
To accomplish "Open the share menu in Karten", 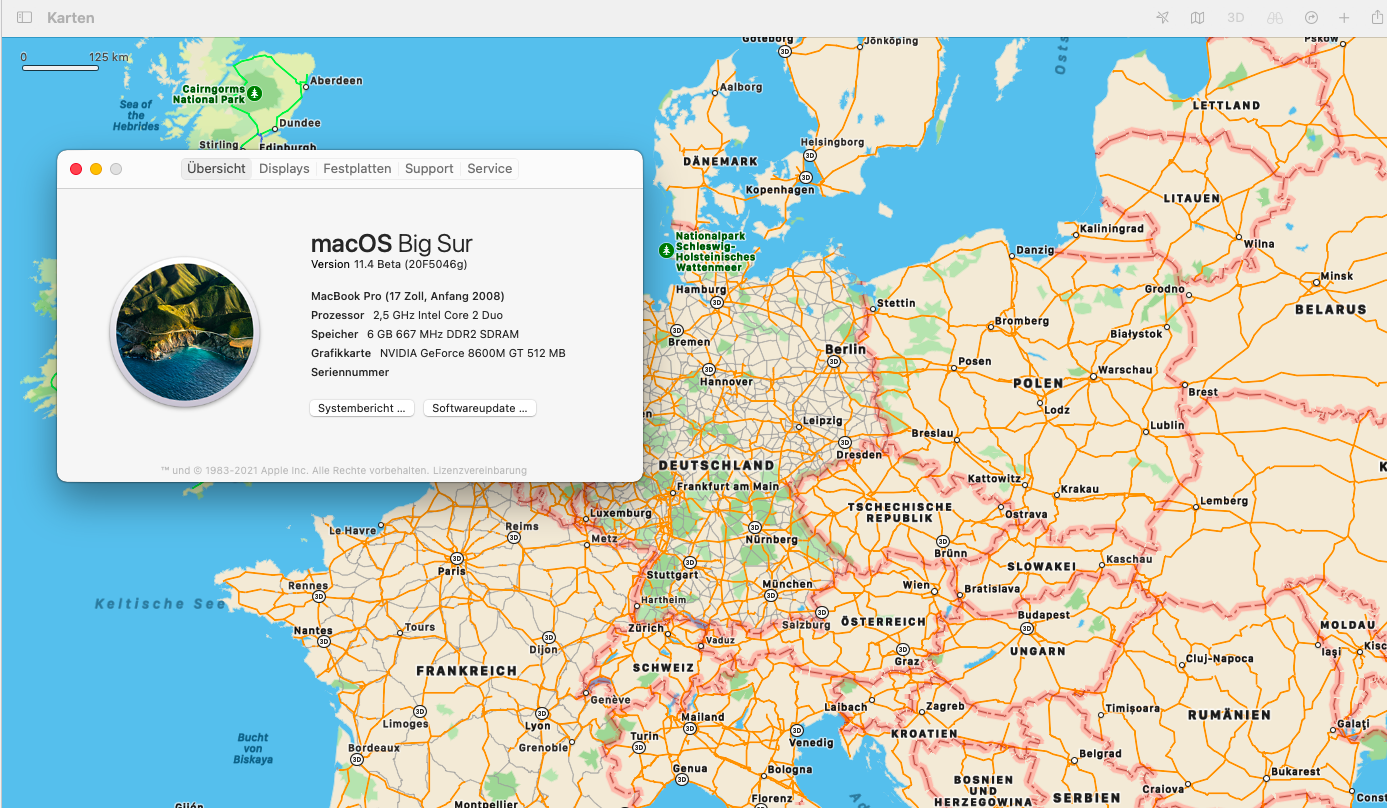I will [x=1377, y=17].
